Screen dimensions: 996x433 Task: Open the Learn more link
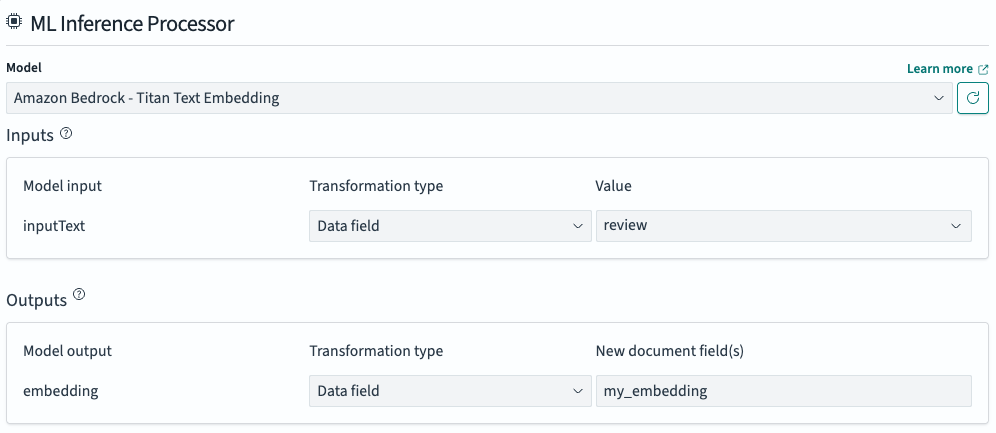click(x=948, y=69)
